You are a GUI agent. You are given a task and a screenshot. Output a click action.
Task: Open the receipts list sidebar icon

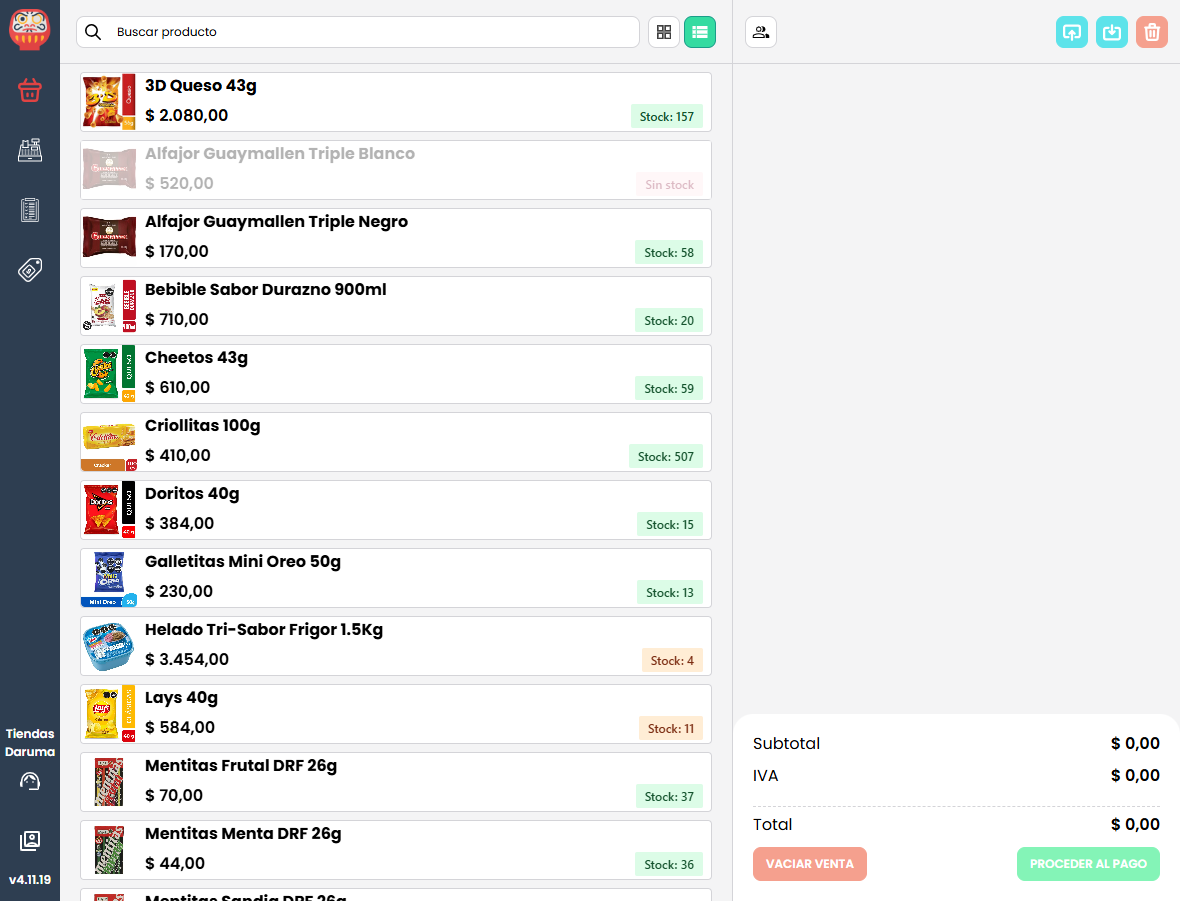click(x=29, y=210)
